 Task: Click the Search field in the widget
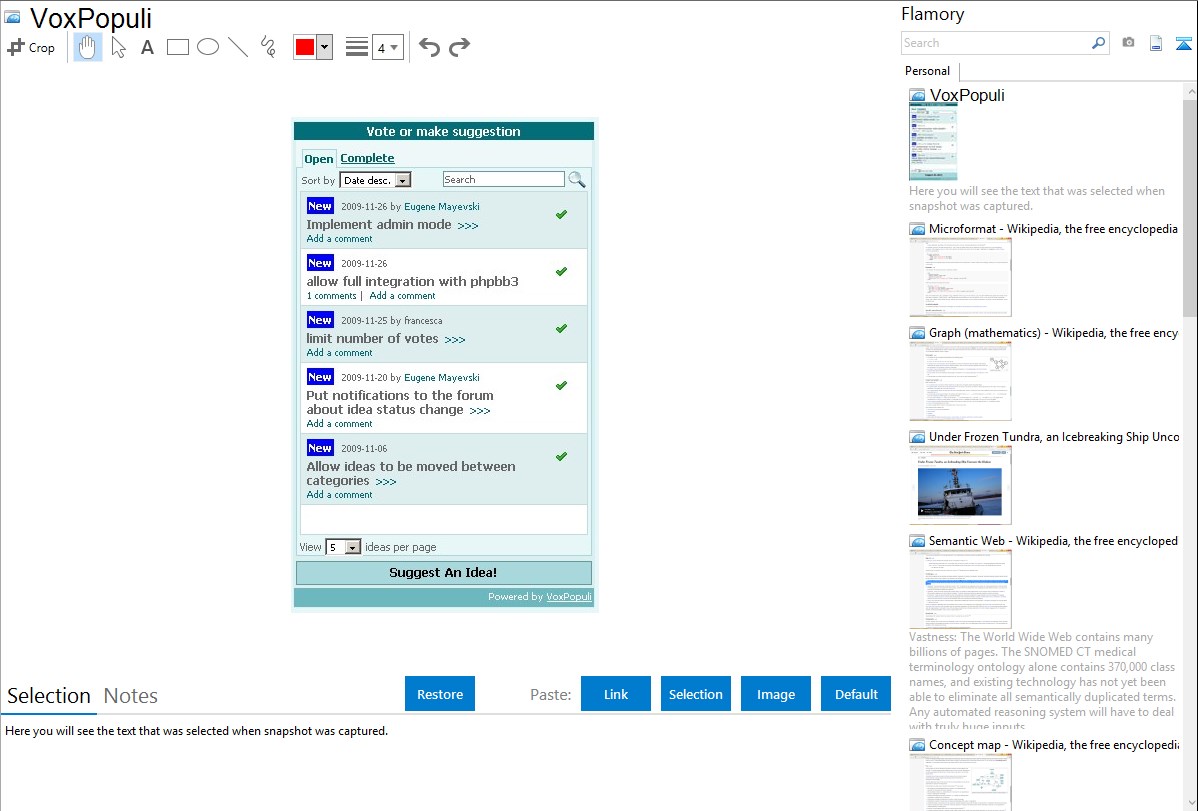[503, 180]
